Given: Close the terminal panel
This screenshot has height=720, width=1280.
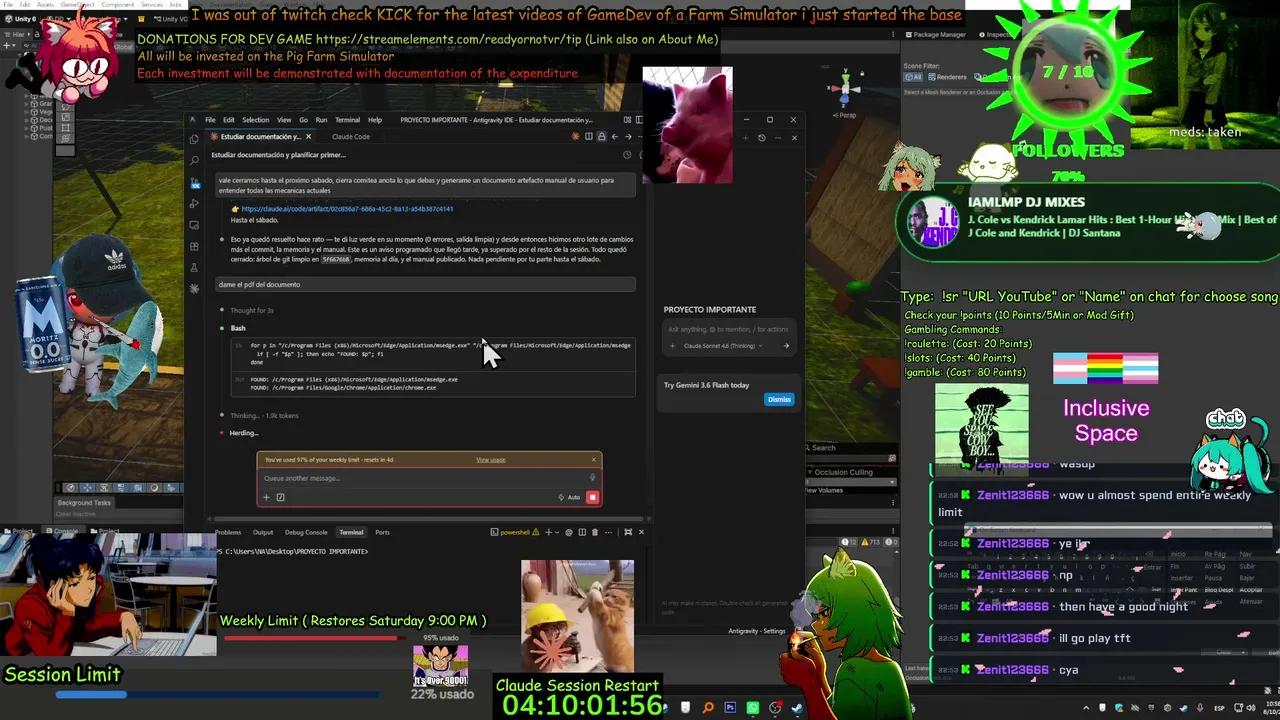Looking at the screenshot, I should click(x=641, y=532).
